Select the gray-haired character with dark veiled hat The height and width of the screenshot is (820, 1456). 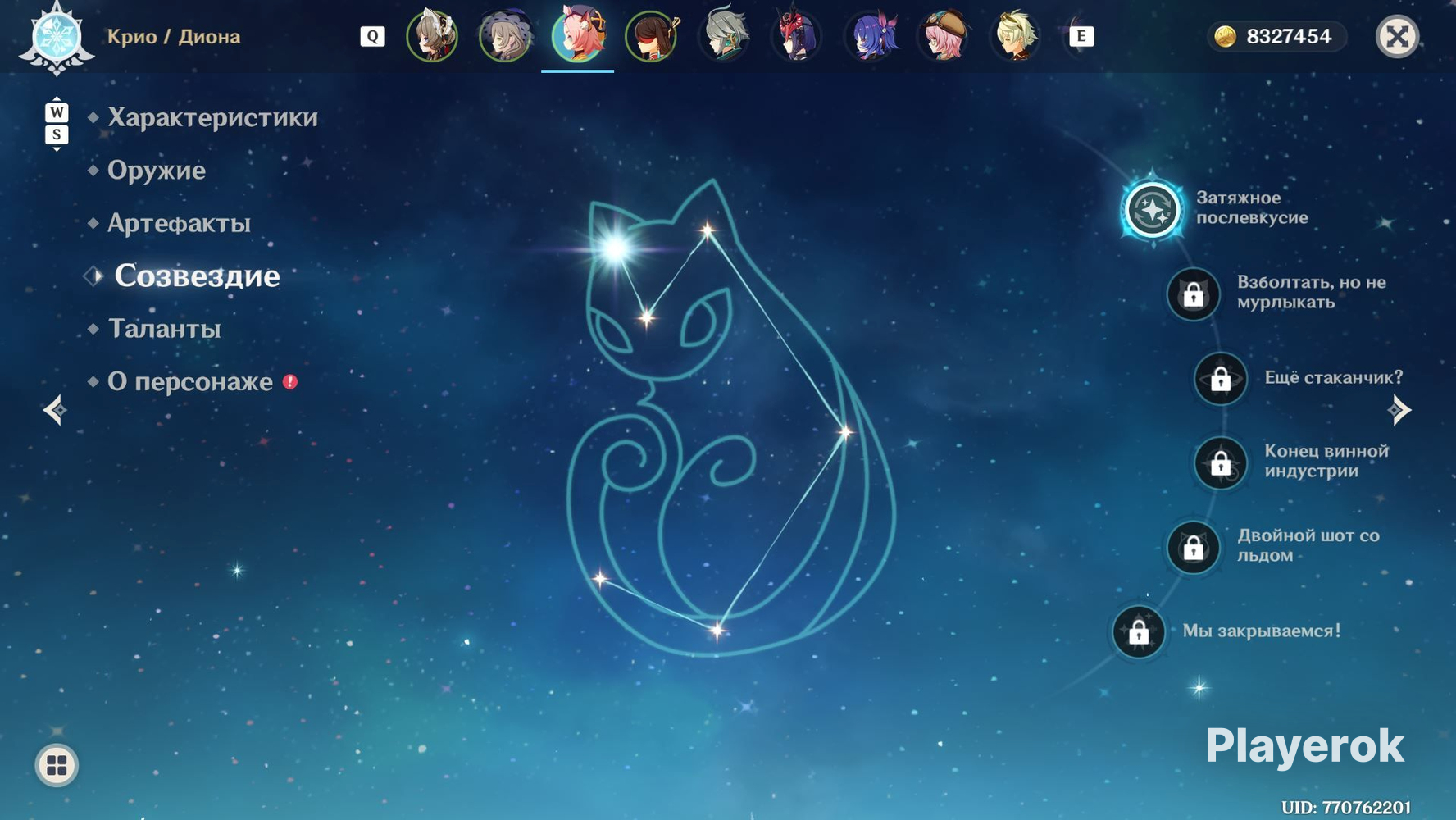coord(505,35)
